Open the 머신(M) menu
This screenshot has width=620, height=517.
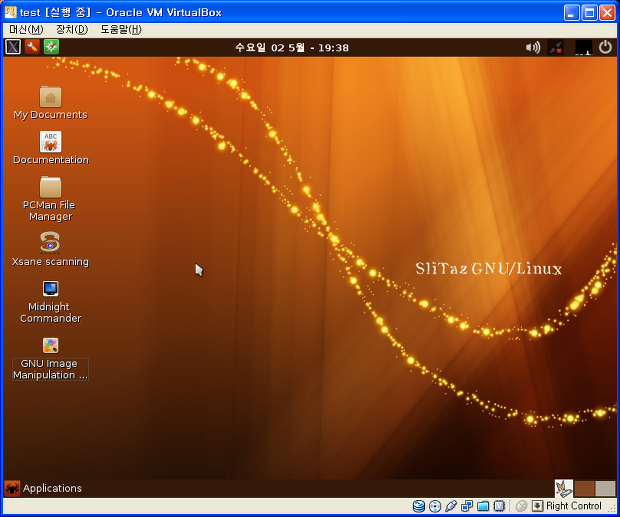26,30
